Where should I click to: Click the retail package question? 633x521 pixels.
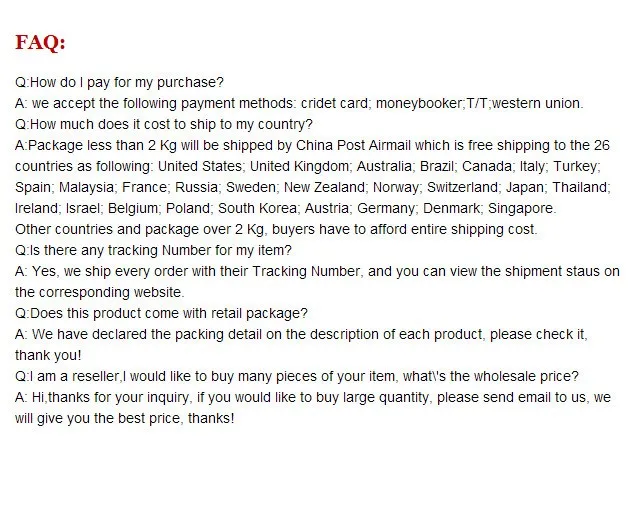click(x=161, y=313)
